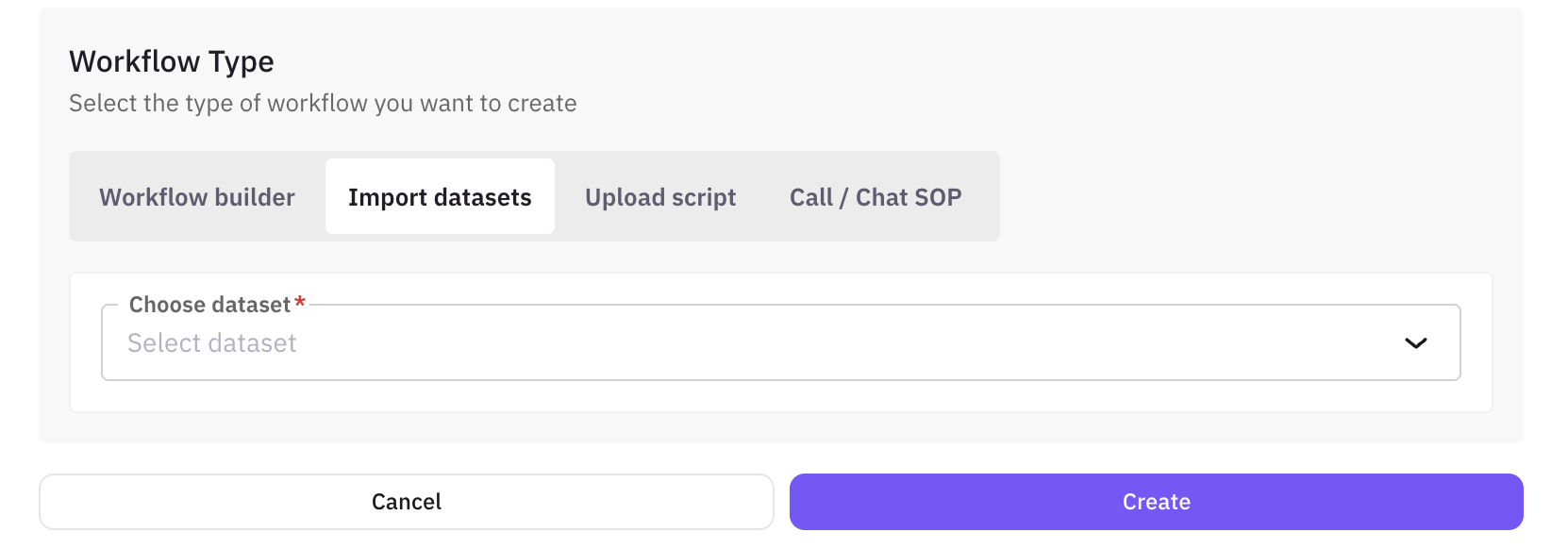Click the Workflow Type heading

(x=172, y=61)
